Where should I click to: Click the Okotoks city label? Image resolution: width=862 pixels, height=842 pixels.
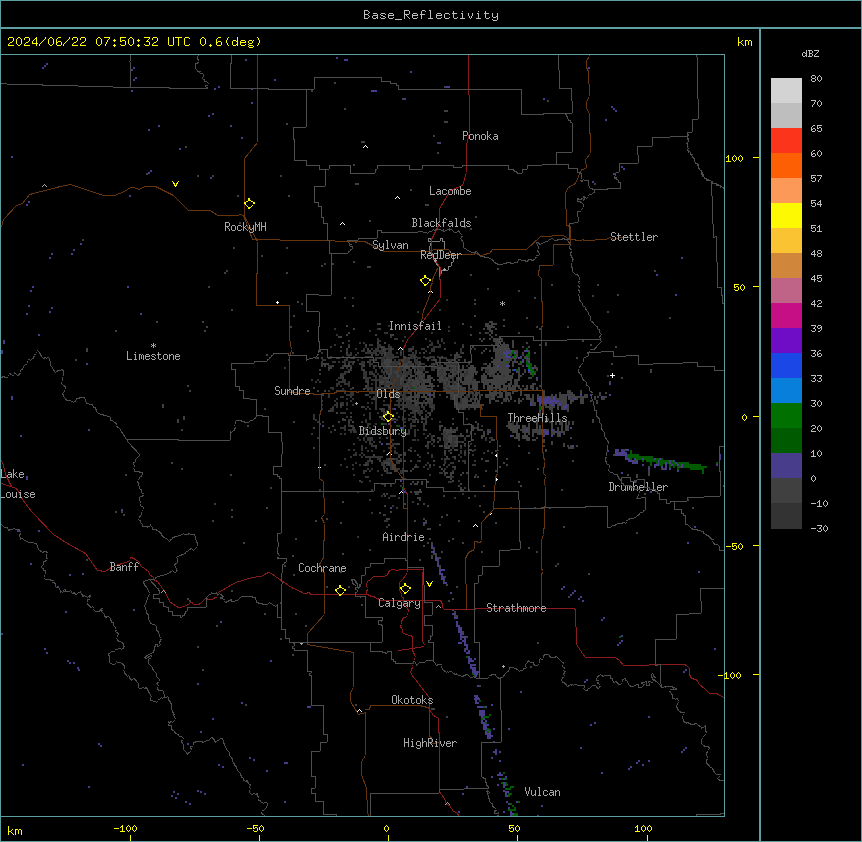click(x=412, y=700)
